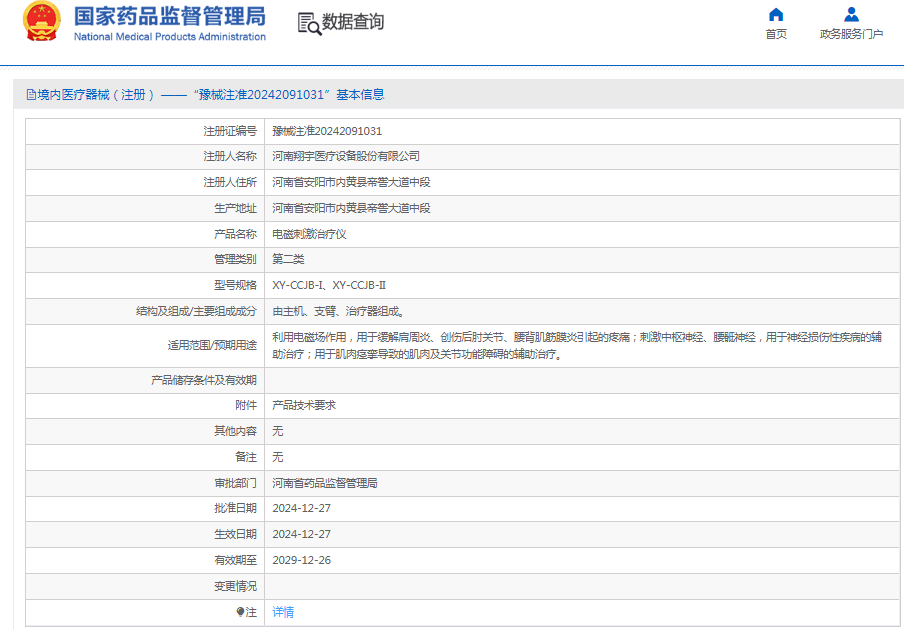Select the 其他内容 value 无

click(278, 431)
